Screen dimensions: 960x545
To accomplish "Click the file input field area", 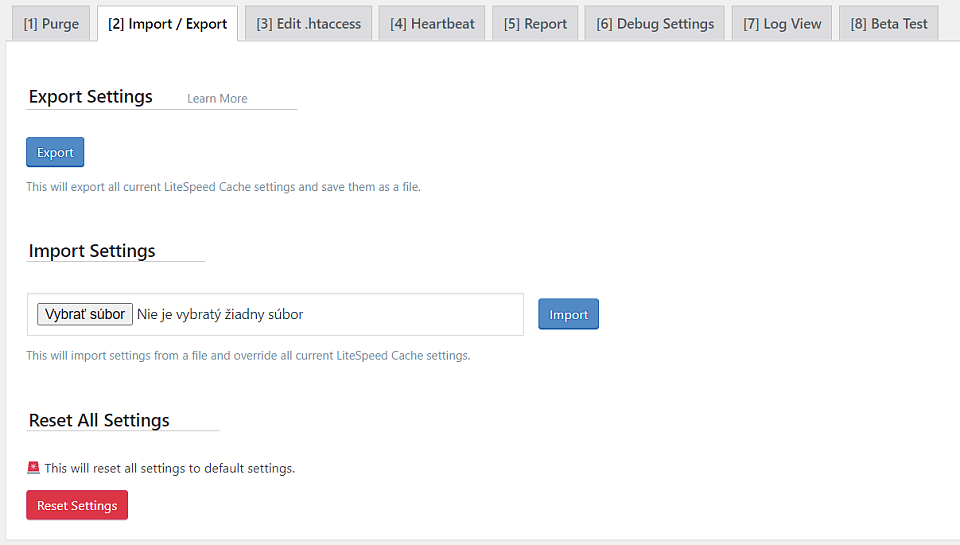I will click(x=276, y=314).
